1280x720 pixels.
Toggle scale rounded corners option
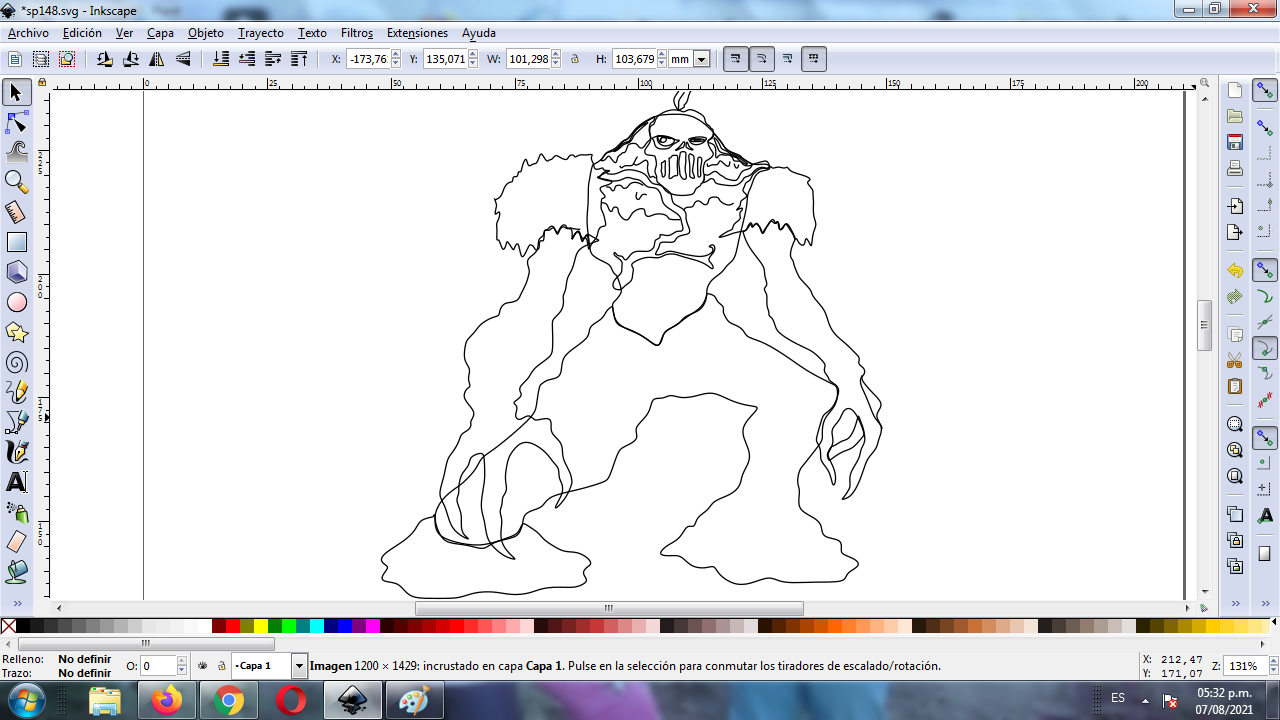point(762,59)
